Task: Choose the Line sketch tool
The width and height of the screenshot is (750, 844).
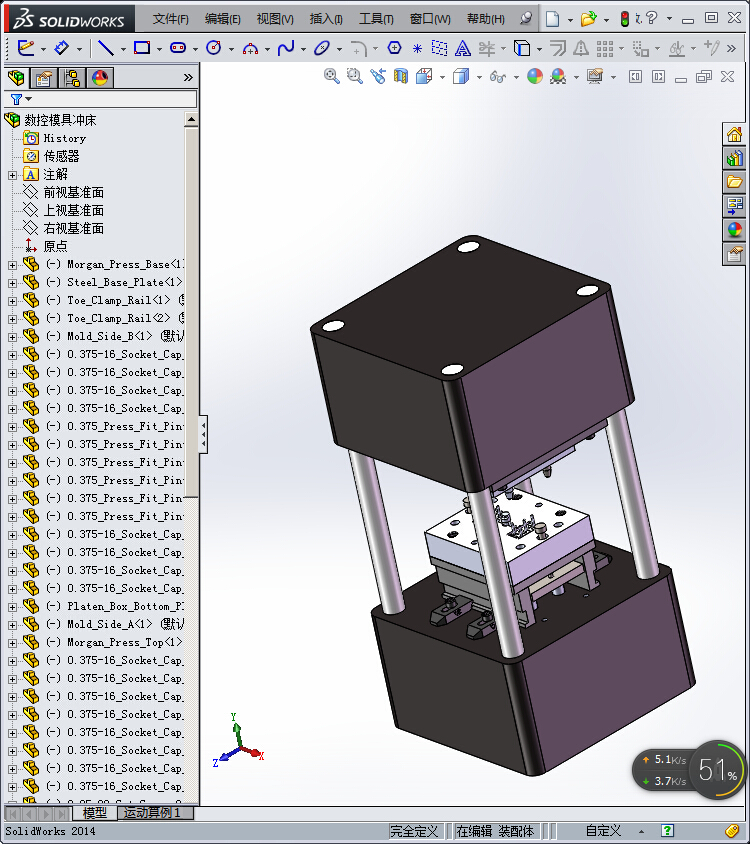Action: [x=105, y=48]
